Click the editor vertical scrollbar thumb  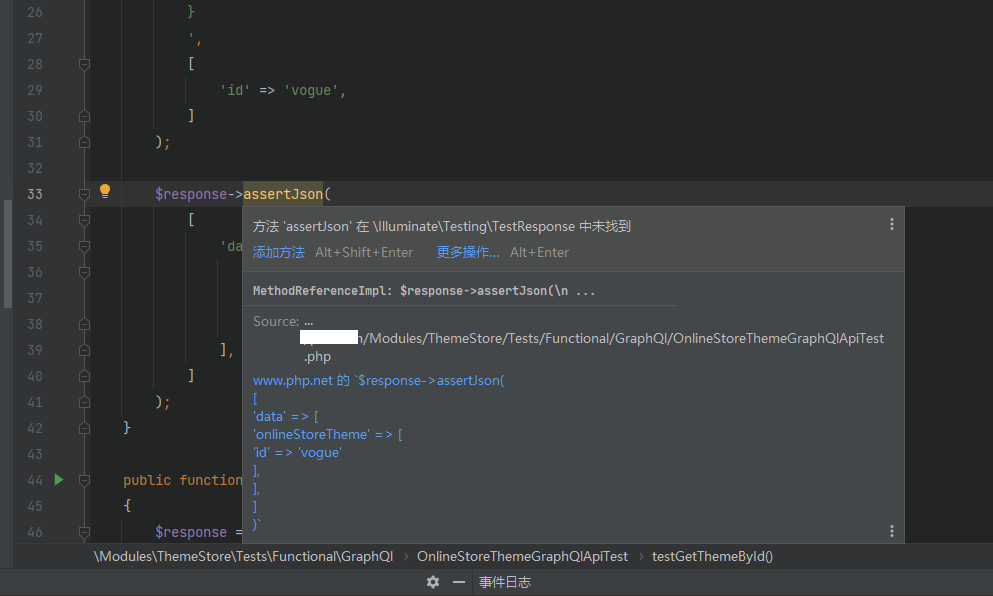pyautogui.click(x=8, y=253)
